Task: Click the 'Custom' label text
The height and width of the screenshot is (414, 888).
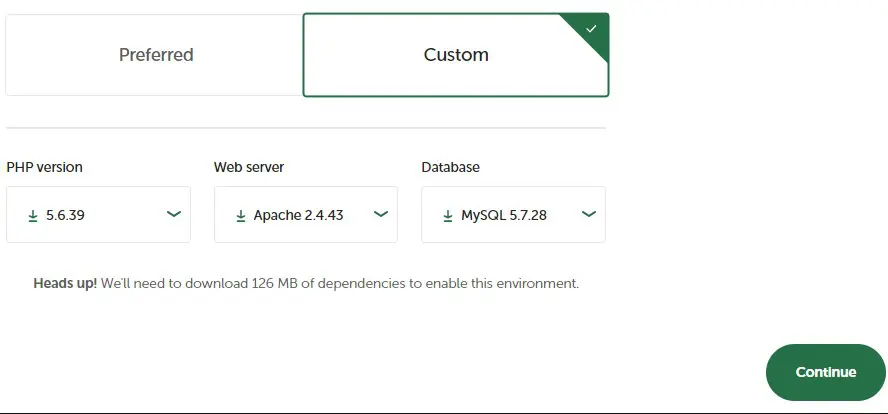Action: [x=455, y=55]
